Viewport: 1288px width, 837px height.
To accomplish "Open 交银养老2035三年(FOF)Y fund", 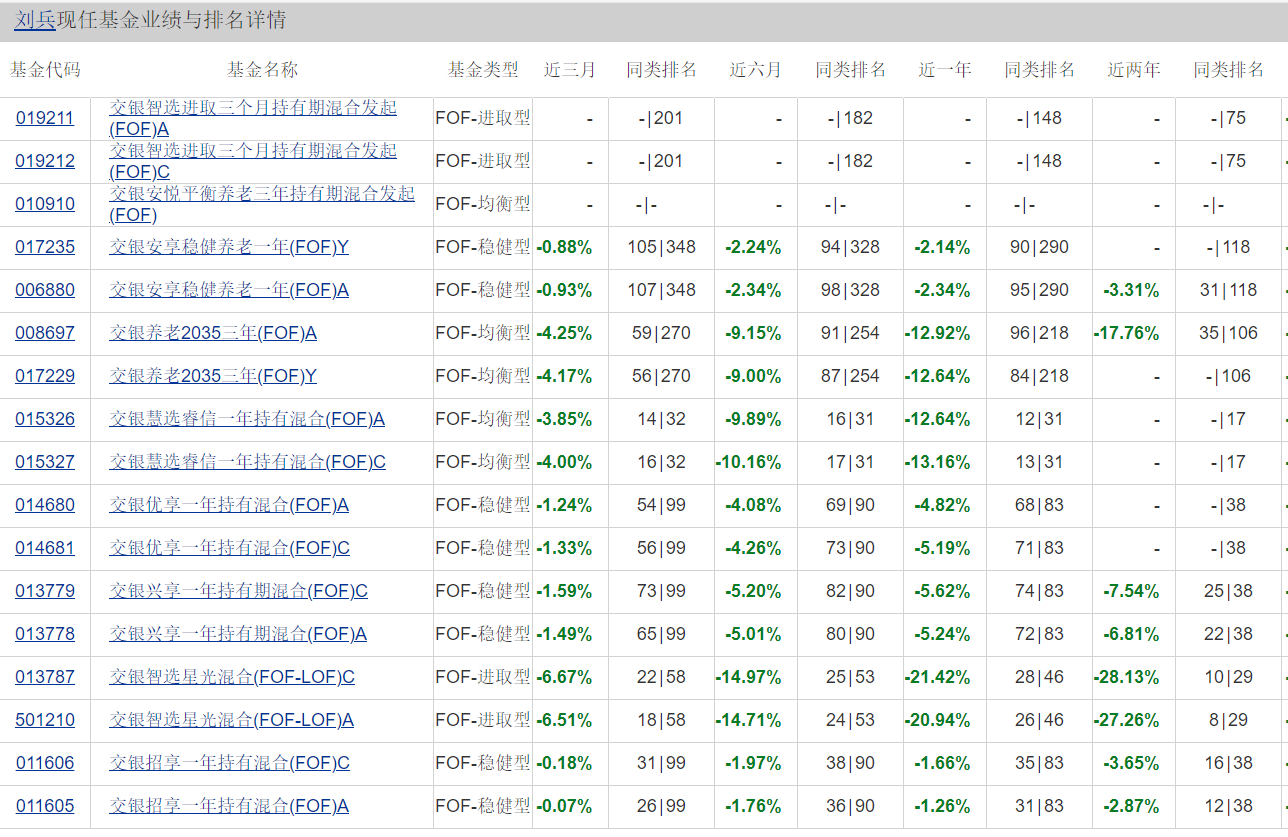I will pos(213,376).
